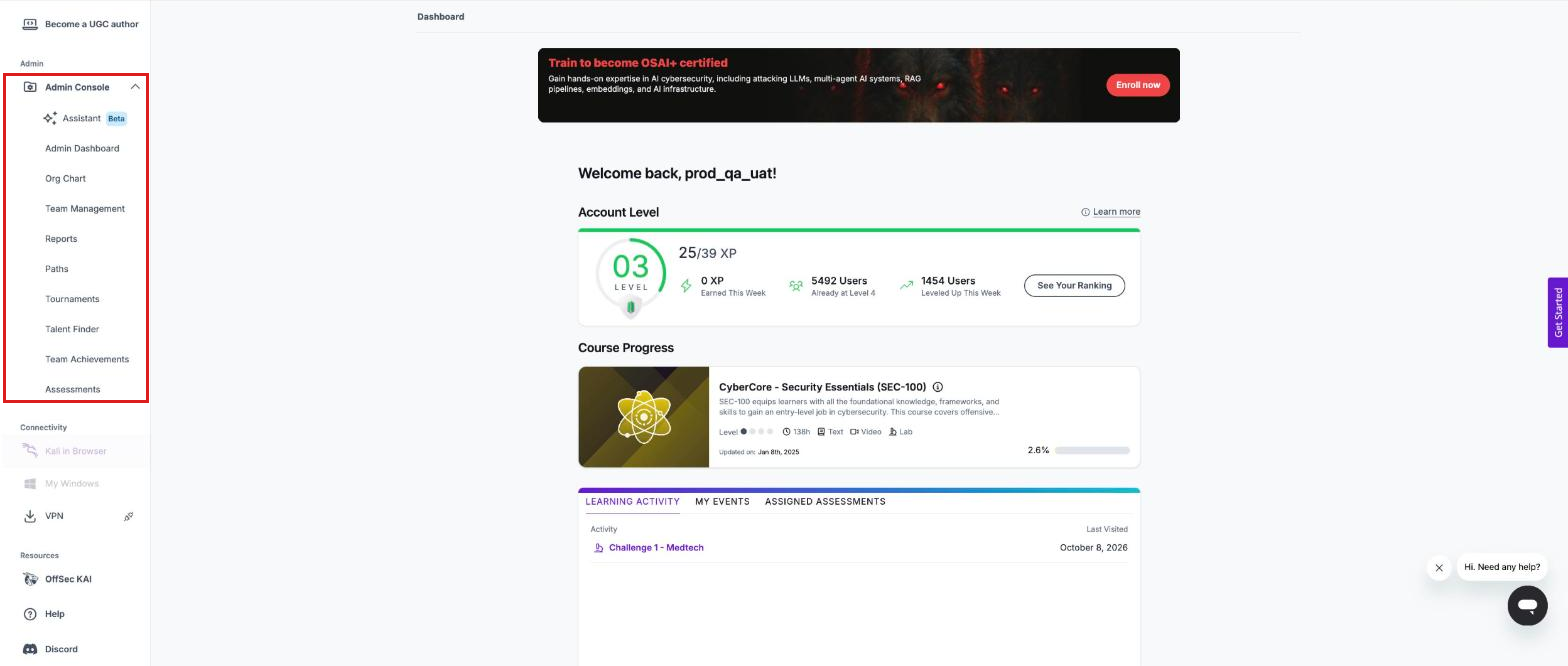The image size is (1568, 666).
Task: Navigate to Tournaments
Action: coord(72,298)
